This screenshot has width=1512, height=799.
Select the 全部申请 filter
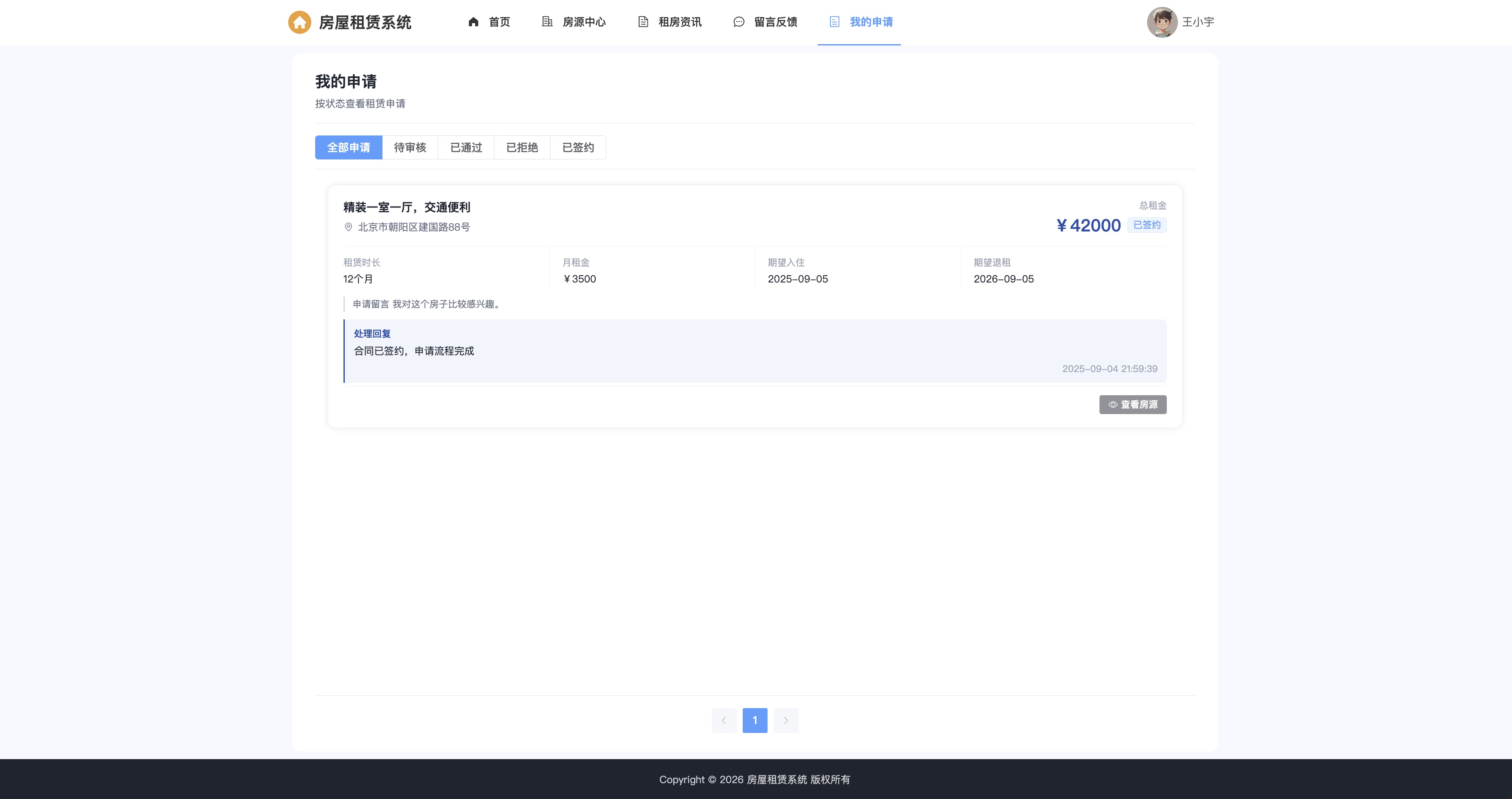click(349, 147)
